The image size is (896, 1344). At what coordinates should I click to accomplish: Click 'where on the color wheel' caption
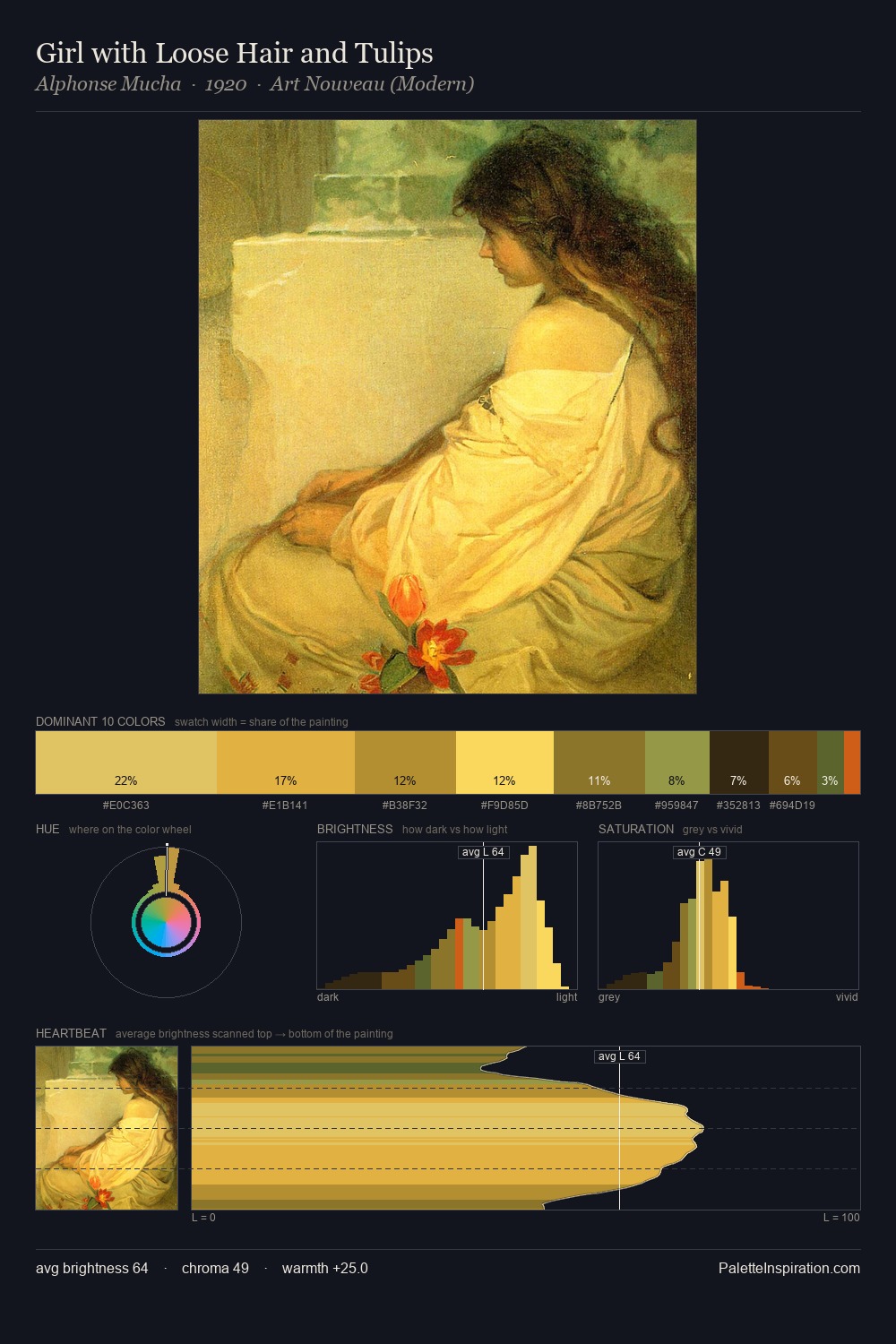130,829
